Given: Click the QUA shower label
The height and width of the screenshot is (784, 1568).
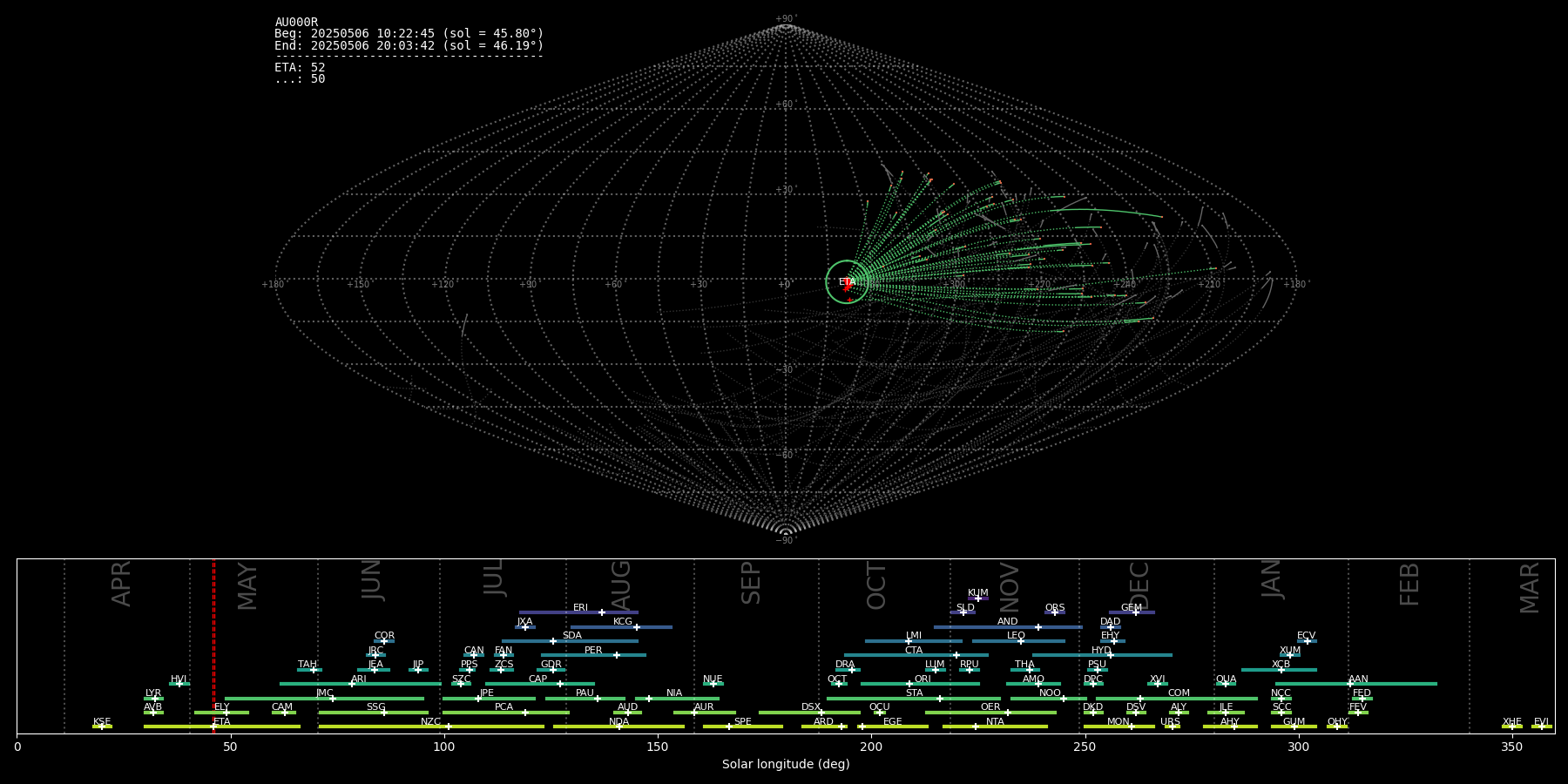Looking at the screenshot, I should [x=1227, y=679].
